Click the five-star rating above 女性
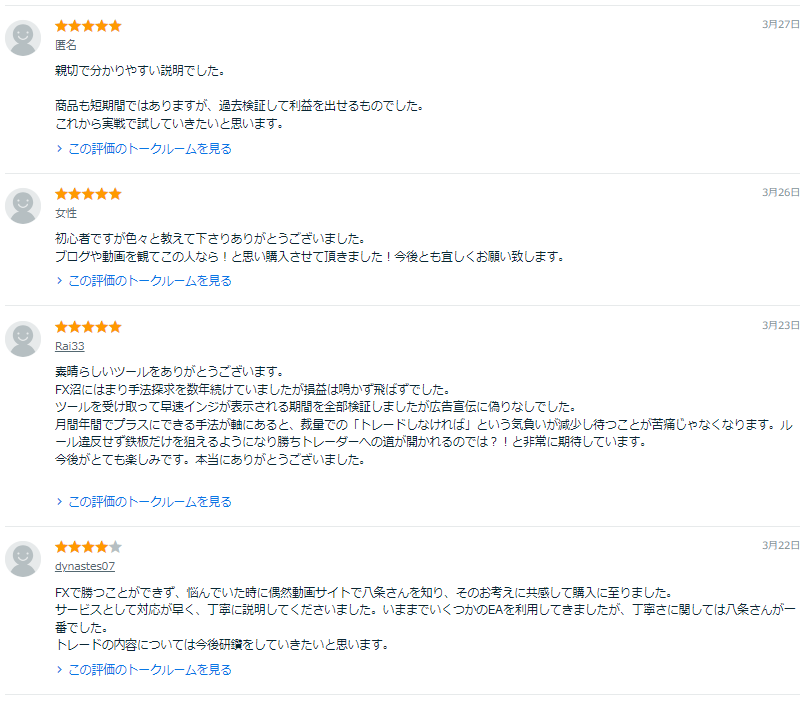The height and width of the screenshot is (701, 805). 88,194
